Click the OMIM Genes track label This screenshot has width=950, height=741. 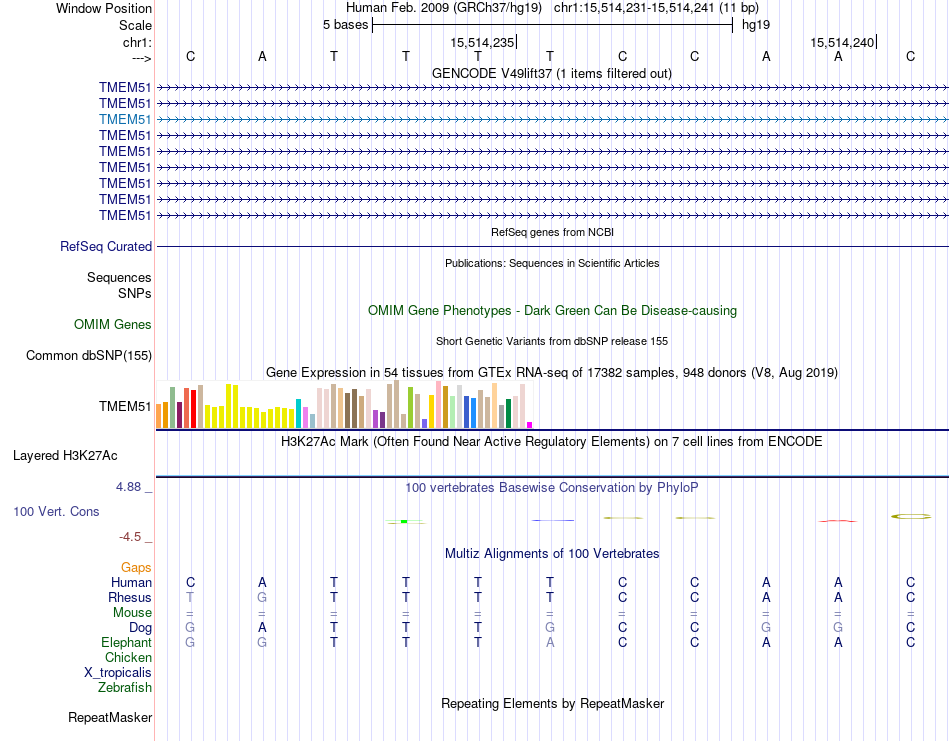click(112, 325)
